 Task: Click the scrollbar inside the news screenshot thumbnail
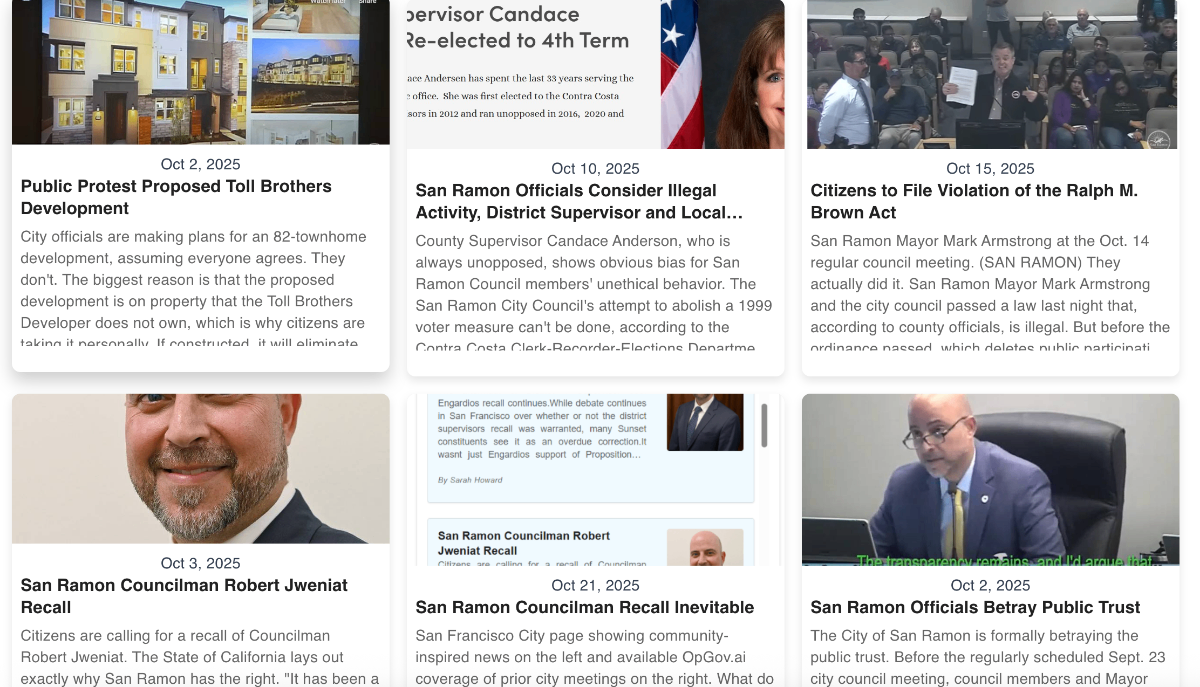point(765,425)
